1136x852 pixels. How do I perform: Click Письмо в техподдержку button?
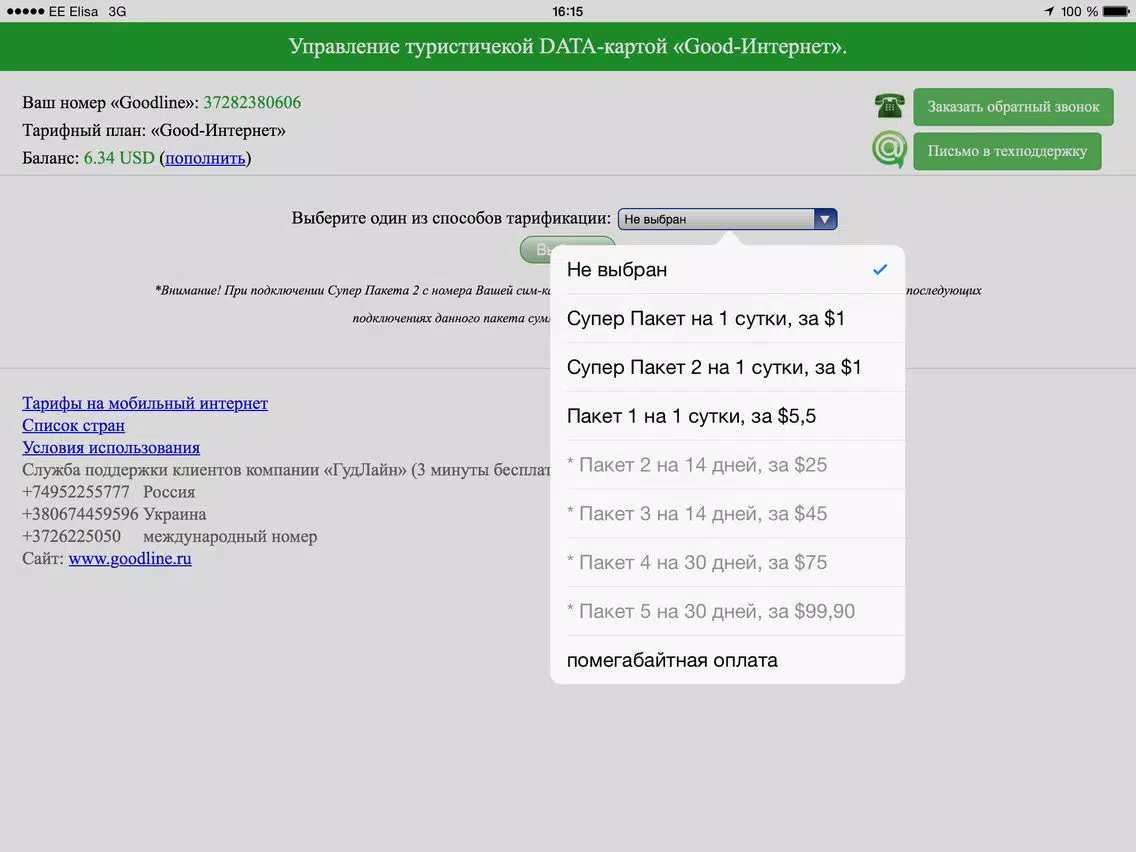[x=1007, y=151]
